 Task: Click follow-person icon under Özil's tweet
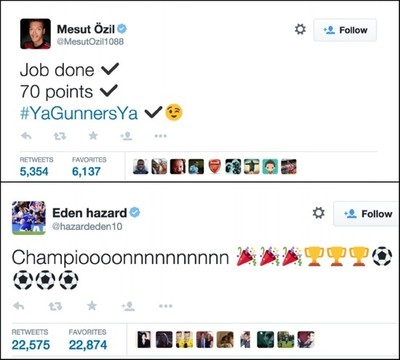[x=127, y=136]
